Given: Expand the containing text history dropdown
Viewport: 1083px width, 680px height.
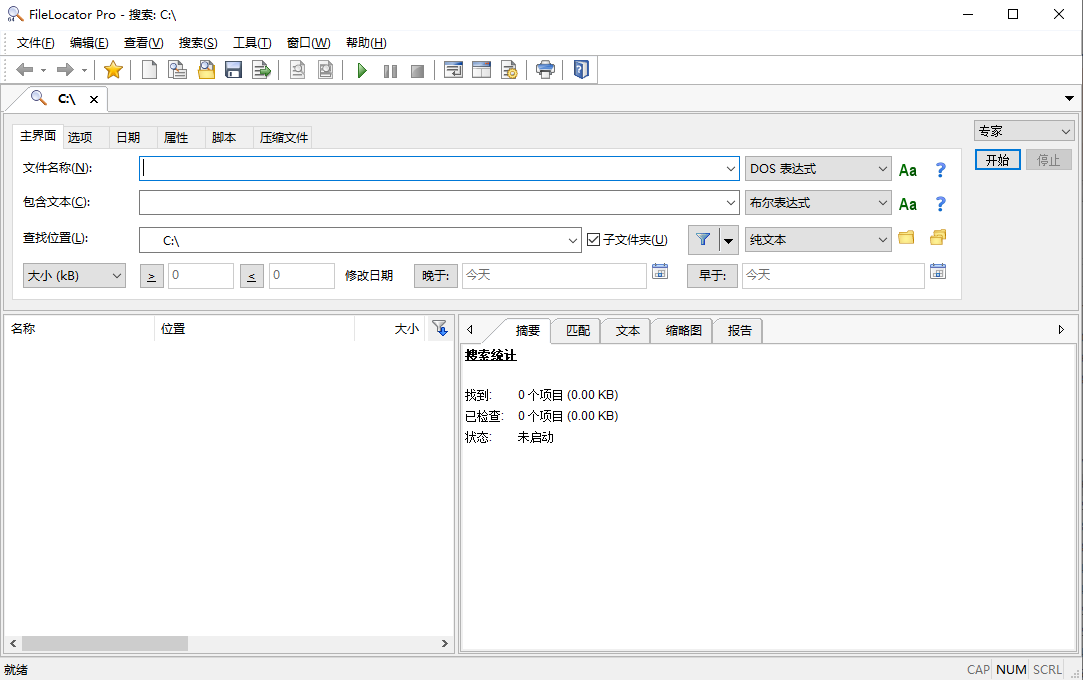Looking at the screenshot, I should coord(731,203).
